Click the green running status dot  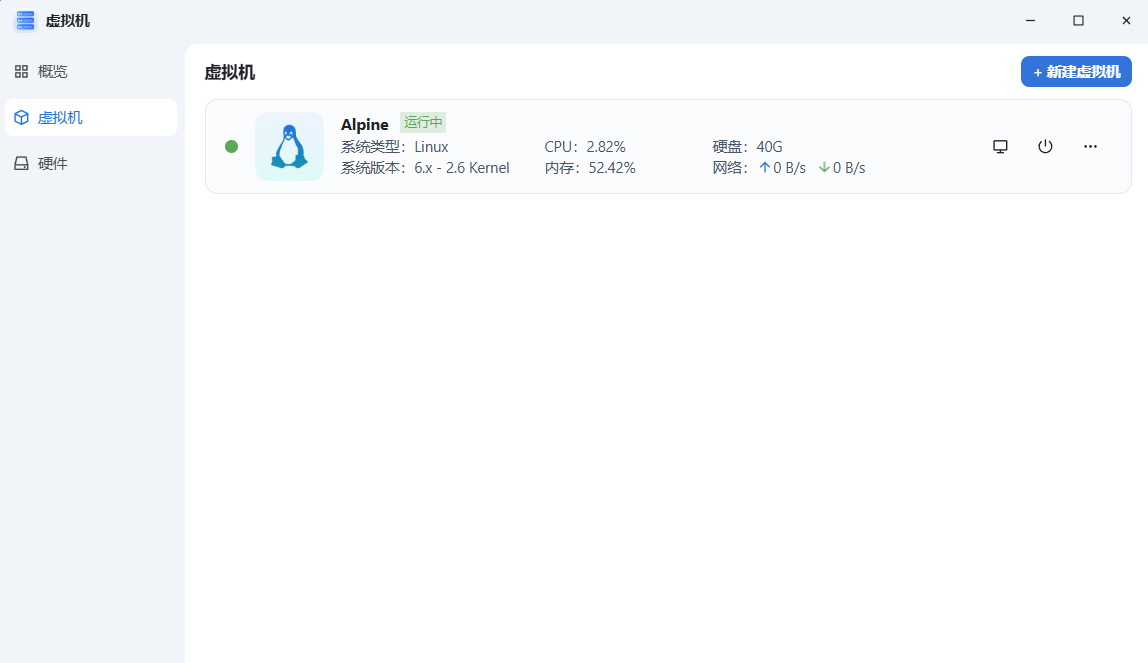point(232,146)
